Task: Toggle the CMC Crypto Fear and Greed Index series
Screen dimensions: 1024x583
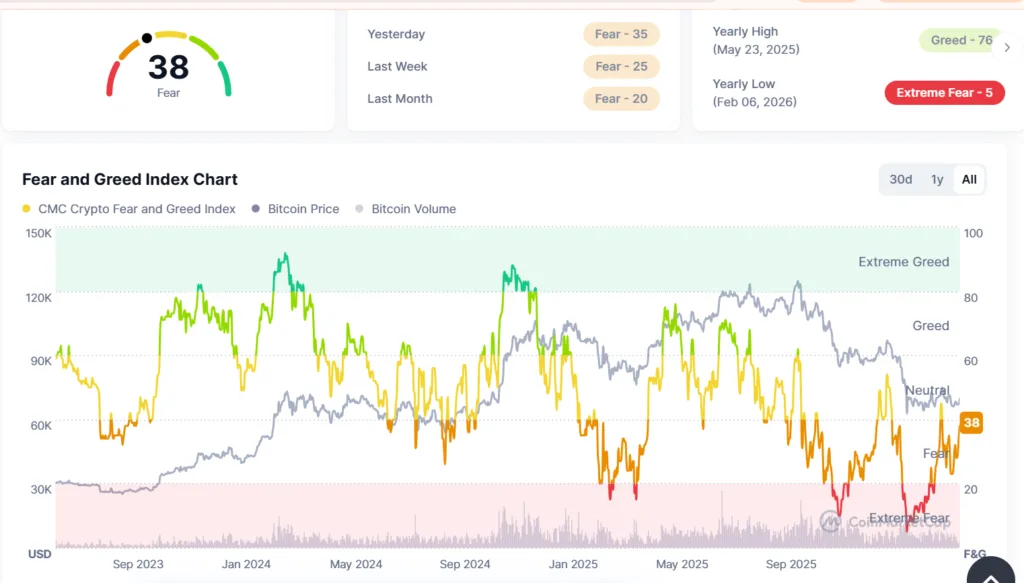Action: (x=126, y=209)
